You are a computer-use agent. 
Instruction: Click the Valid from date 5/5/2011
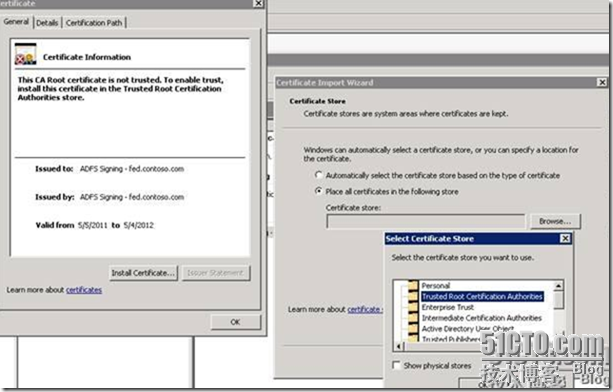[93, 225]
